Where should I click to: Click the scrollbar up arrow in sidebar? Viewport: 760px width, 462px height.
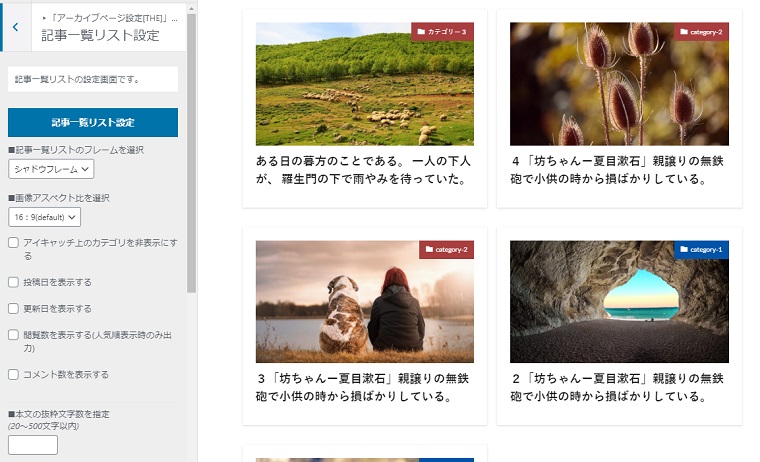(x=191, y=8)
